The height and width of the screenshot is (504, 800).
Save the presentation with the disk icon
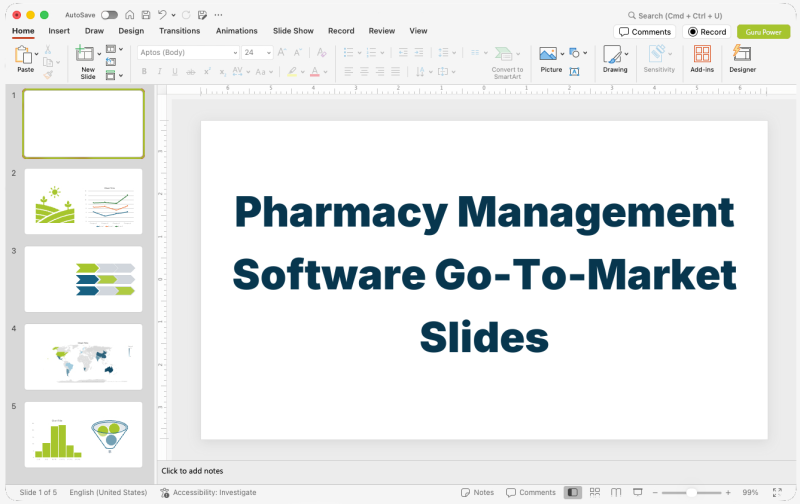(x=146, y=15)
